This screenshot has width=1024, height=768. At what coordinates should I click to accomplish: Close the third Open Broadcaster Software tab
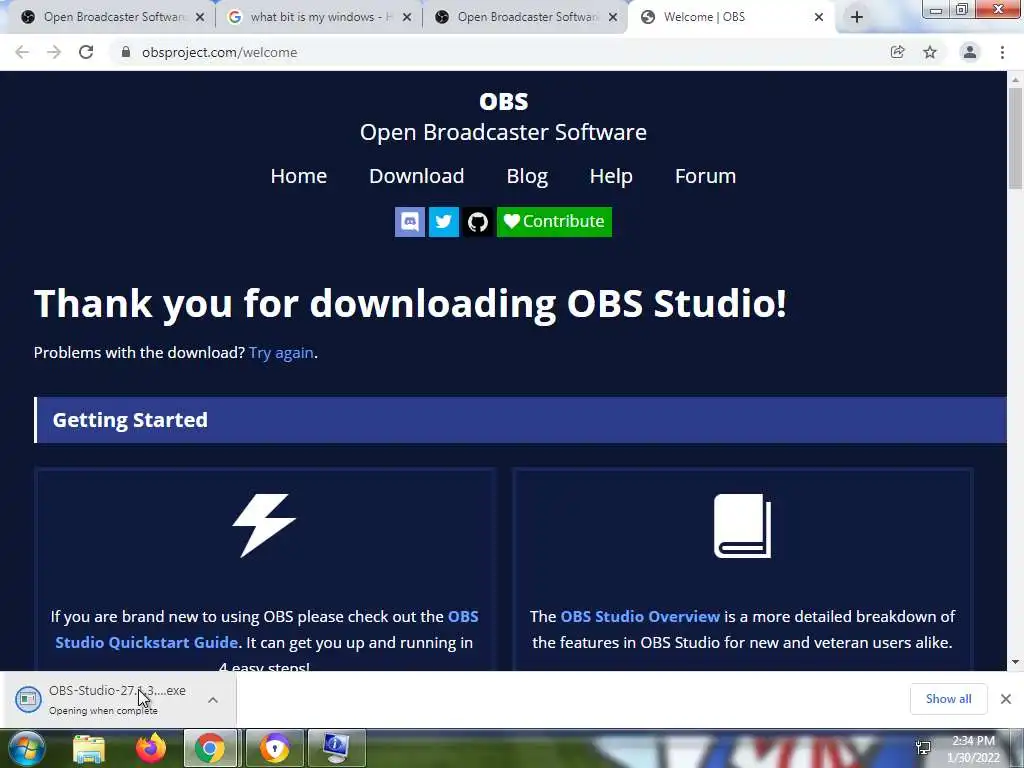[613, 17]
